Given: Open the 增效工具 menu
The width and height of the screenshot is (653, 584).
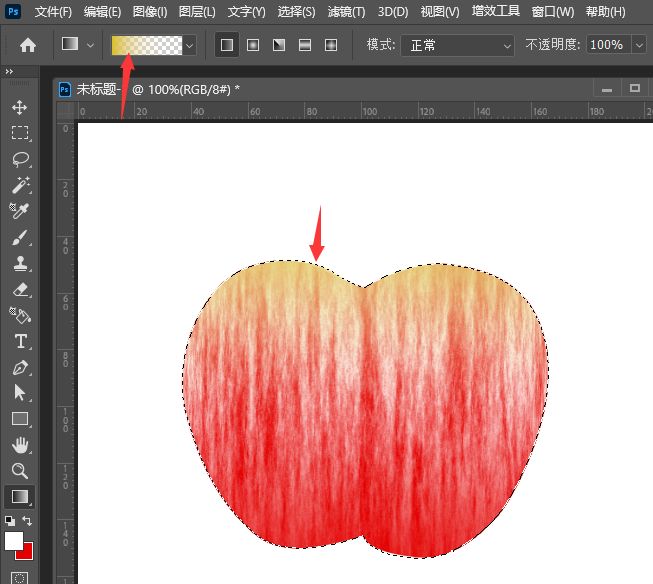Looking at the screenshot, I should [496, 11].
